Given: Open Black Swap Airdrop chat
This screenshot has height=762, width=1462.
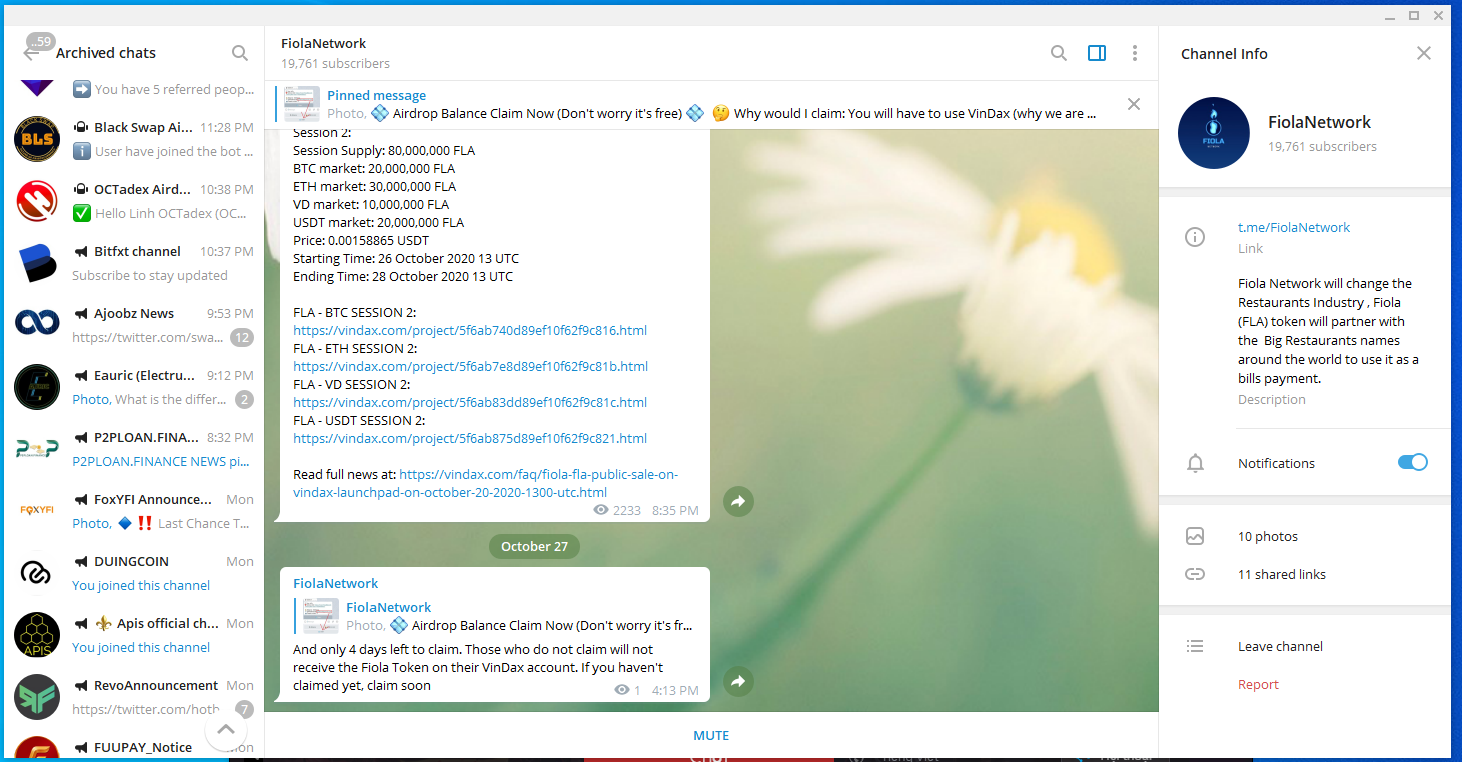Looking at the screenshot, I should click(133, 140).
